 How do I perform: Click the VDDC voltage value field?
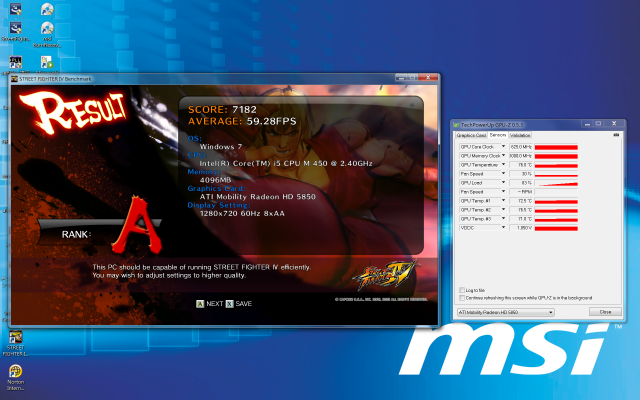point(521,227)
